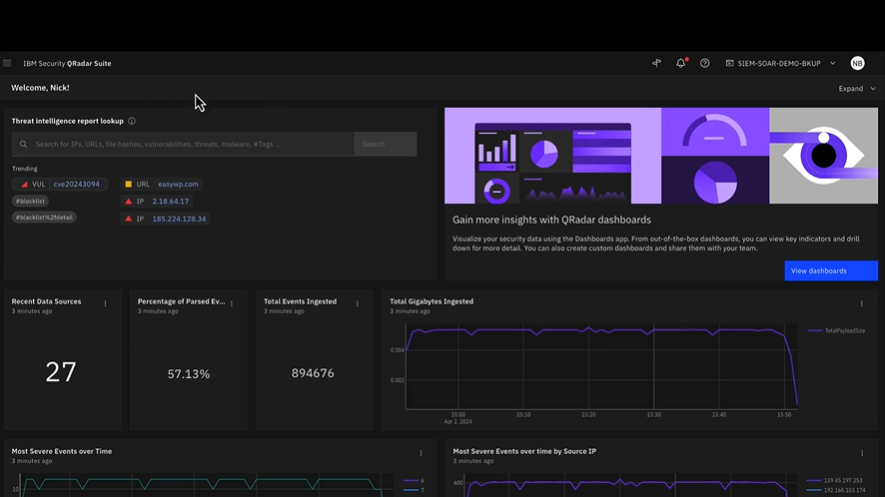Expand the welcome banner via Expand
Screen dimensions: 885x497
pyautogui.click(x=857, y=89)
